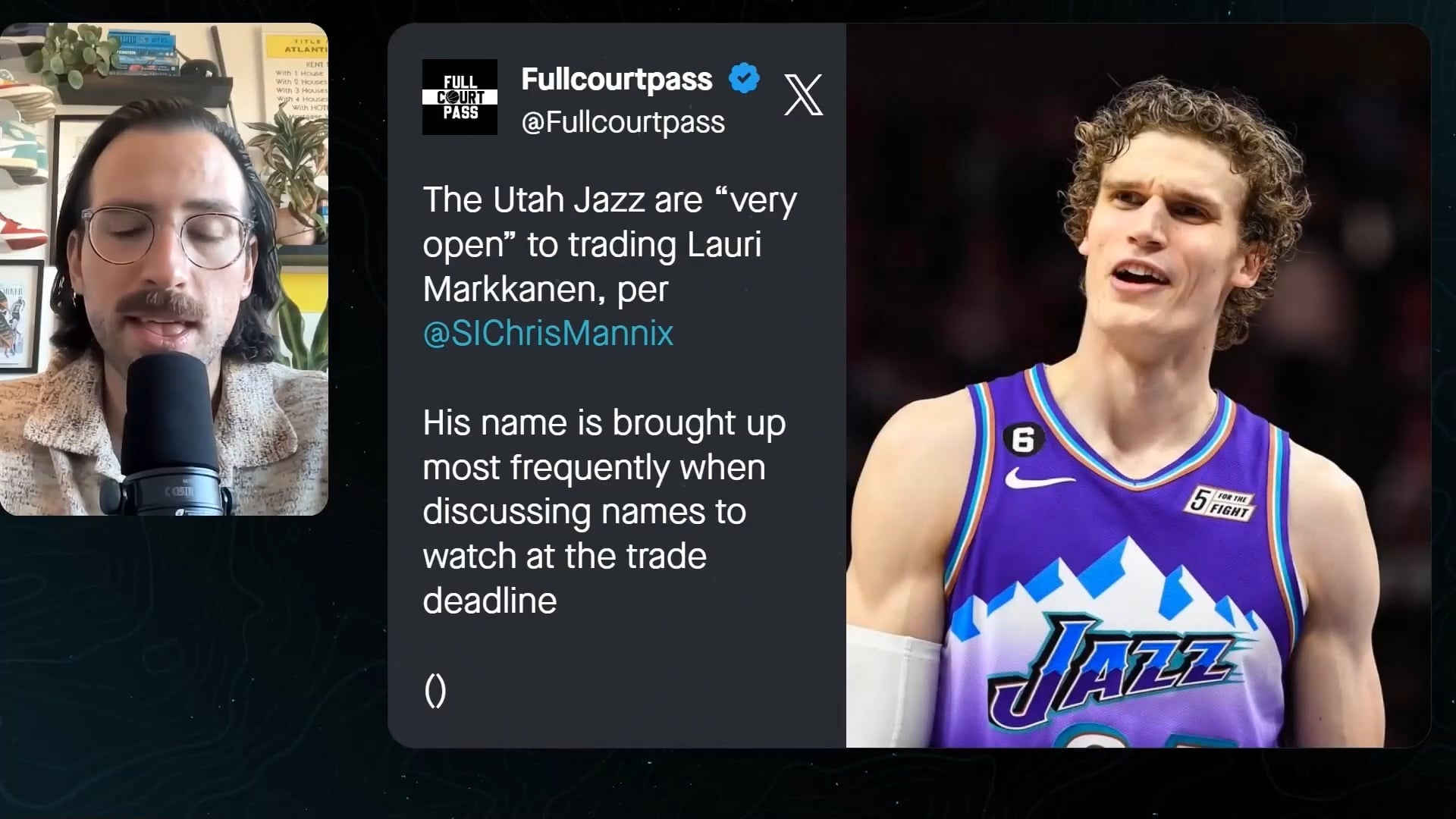The height and width of the screenshot is (819, 1456).
Task: Click the X logo on the tweet card
Action: 803,95
